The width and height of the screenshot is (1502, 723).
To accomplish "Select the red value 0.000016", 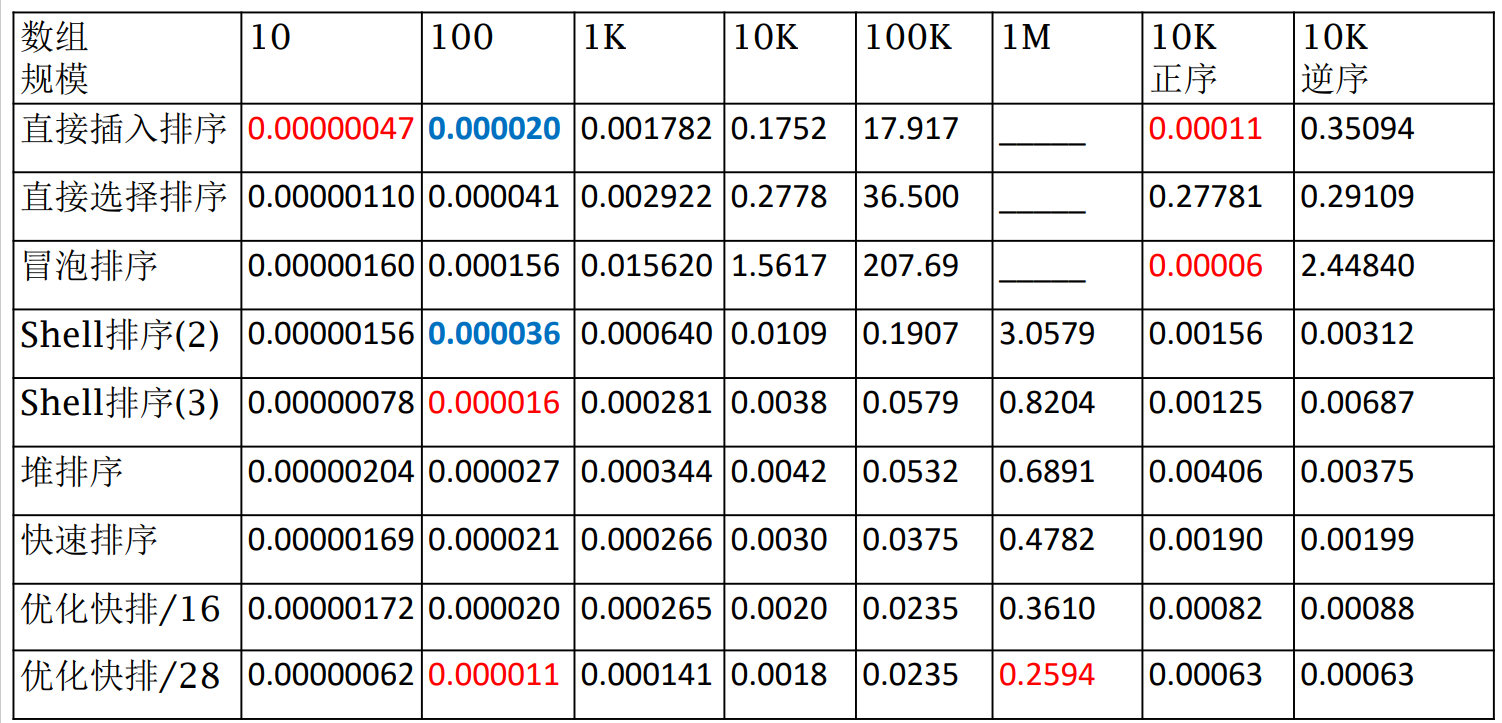I will pos(495,403).
